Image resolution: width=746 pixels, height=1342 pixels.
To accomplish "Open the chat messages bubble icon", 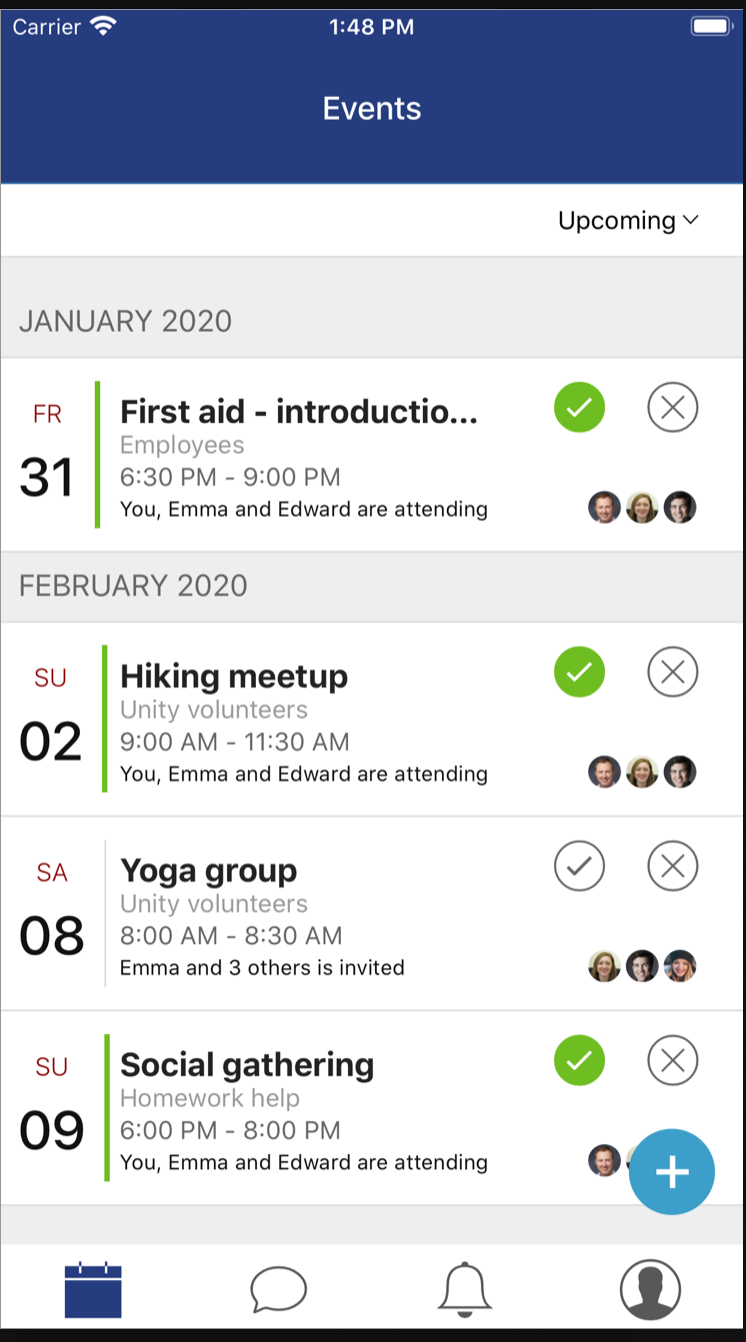I will coord(279,1289).
